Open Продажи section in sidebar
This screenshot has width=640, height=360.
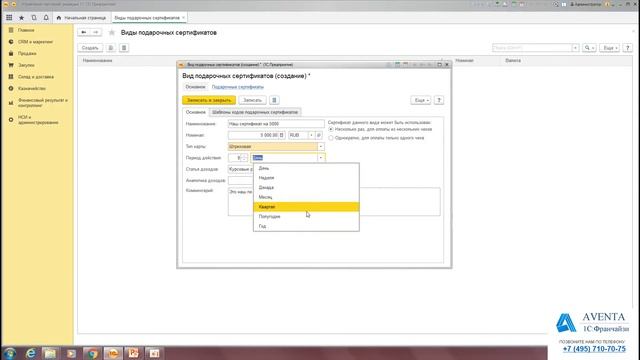[27, 53]
